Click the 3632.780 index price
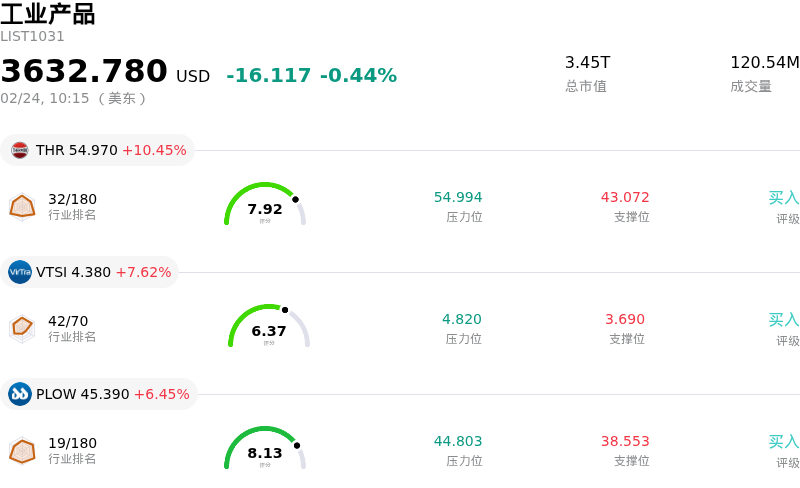Screen dimensions: 800x488 pos(84,72)
